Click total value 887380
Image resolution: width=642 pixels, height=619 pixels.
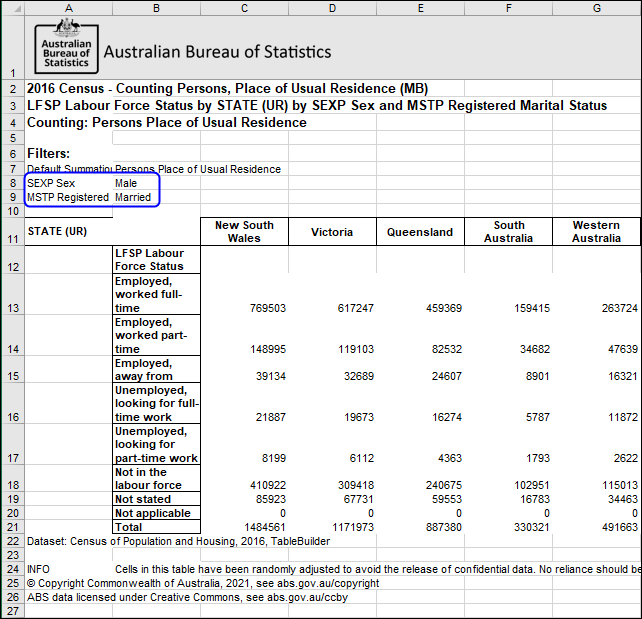coord(444,527)
